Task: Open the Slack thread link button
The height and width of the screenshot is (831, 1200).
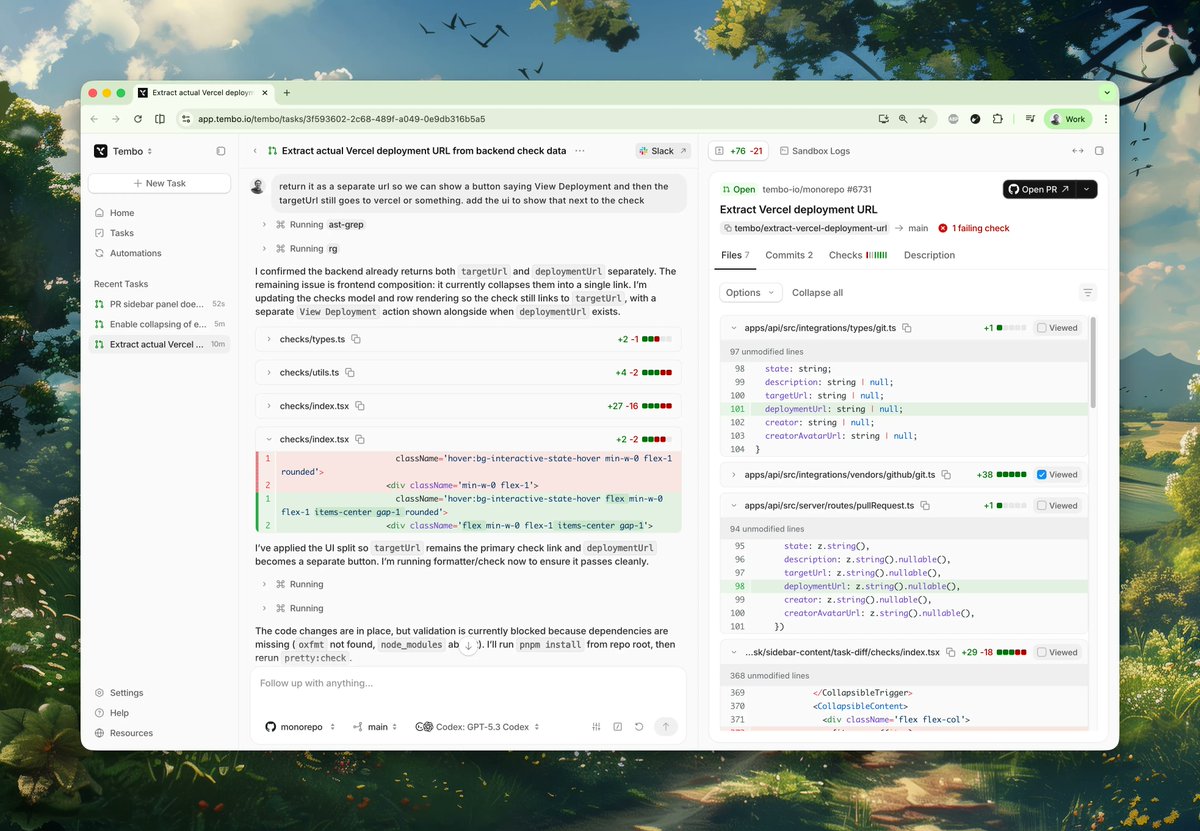Action: 663,151
